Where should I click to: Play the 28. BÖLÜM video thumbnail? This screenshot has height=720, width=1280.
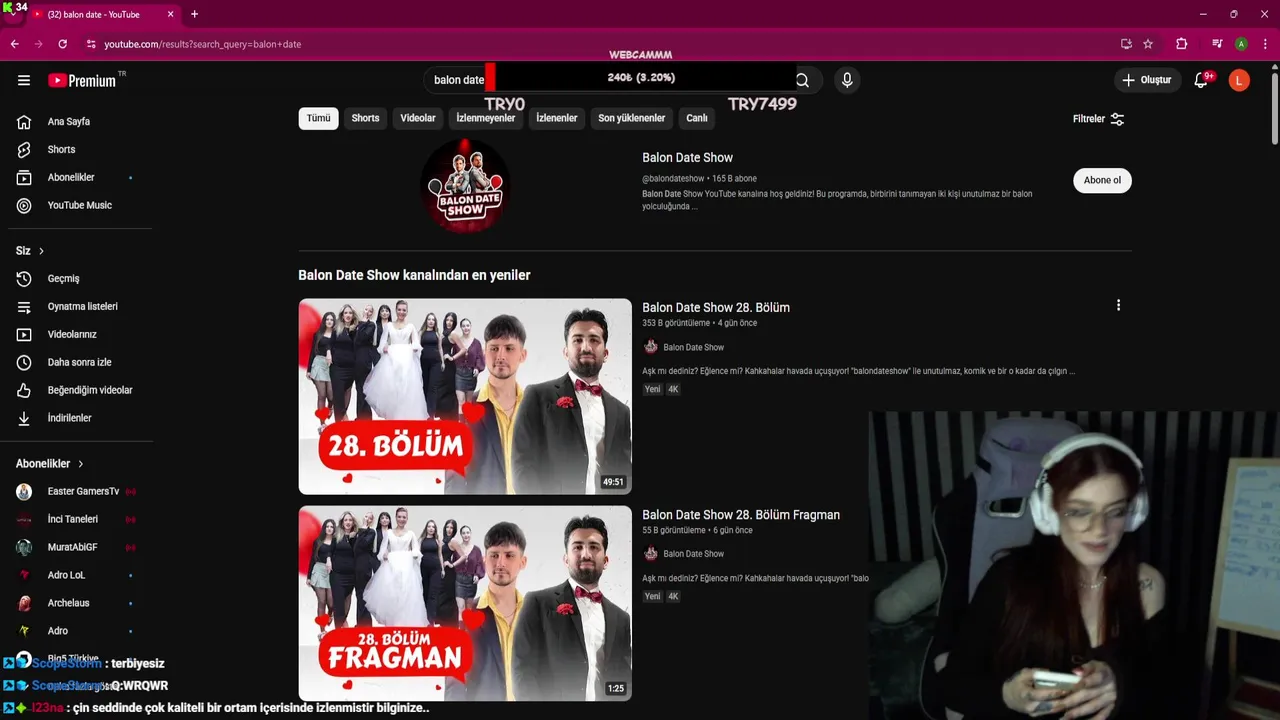coord(465,396)
